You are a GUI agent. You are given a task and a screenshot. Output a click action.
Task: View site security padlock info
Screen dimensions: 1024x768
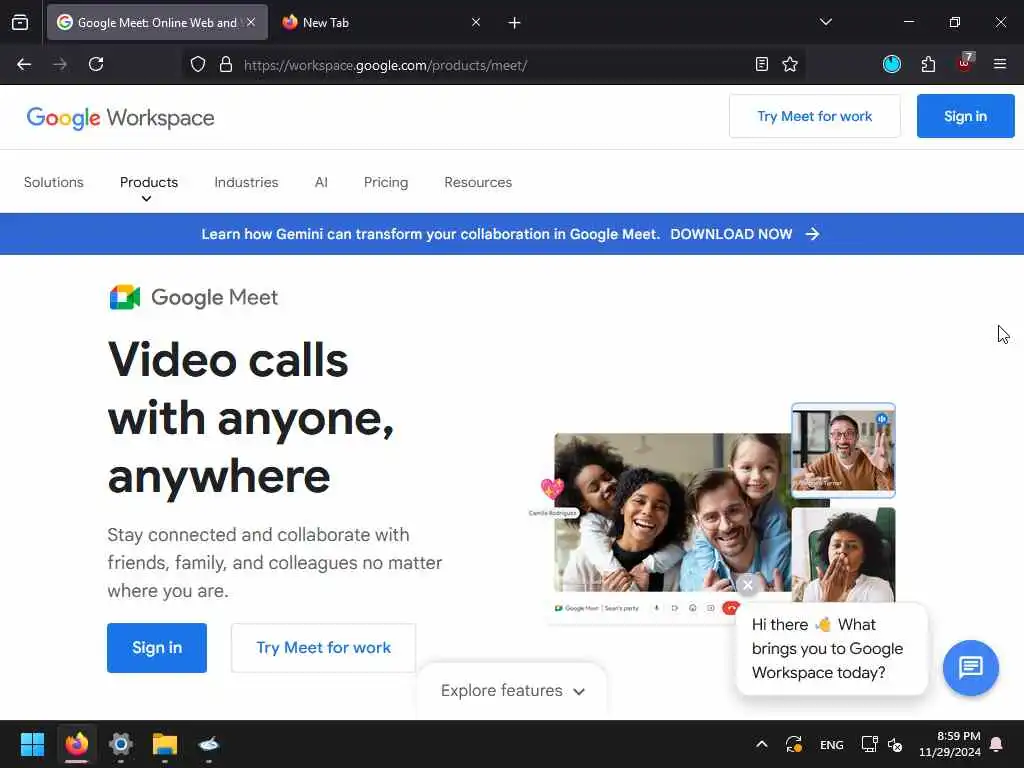click(x=226, y=64)
